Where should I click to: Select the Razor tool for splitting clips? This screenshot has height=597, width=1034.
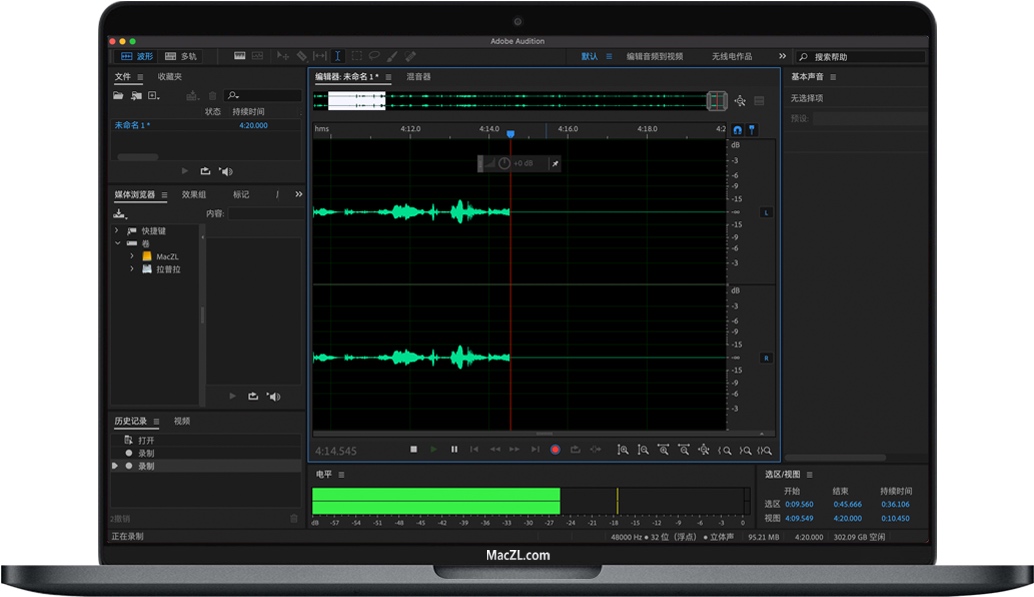[x=301, y=57]
